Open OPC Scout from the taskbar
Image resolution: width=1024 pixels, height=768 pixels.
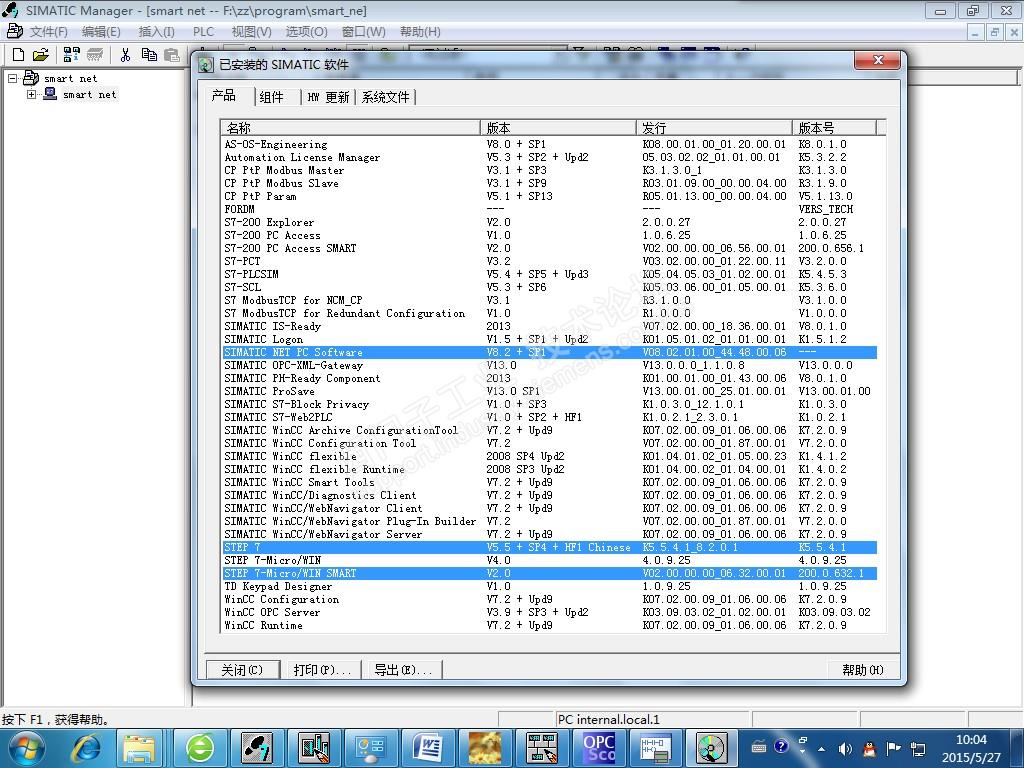599,748
